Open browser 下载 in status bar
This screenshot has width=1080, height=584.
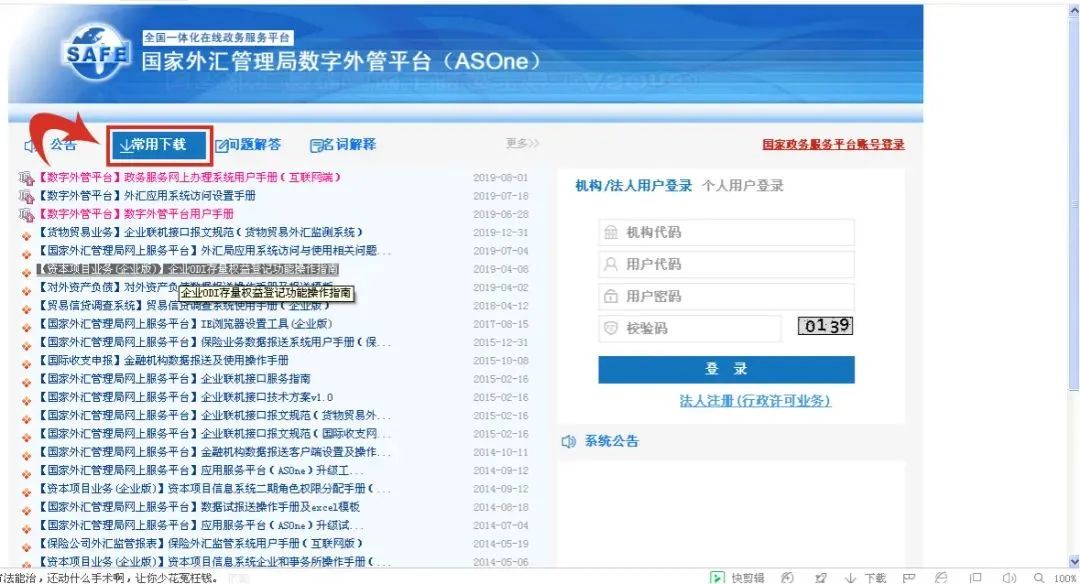866,578
